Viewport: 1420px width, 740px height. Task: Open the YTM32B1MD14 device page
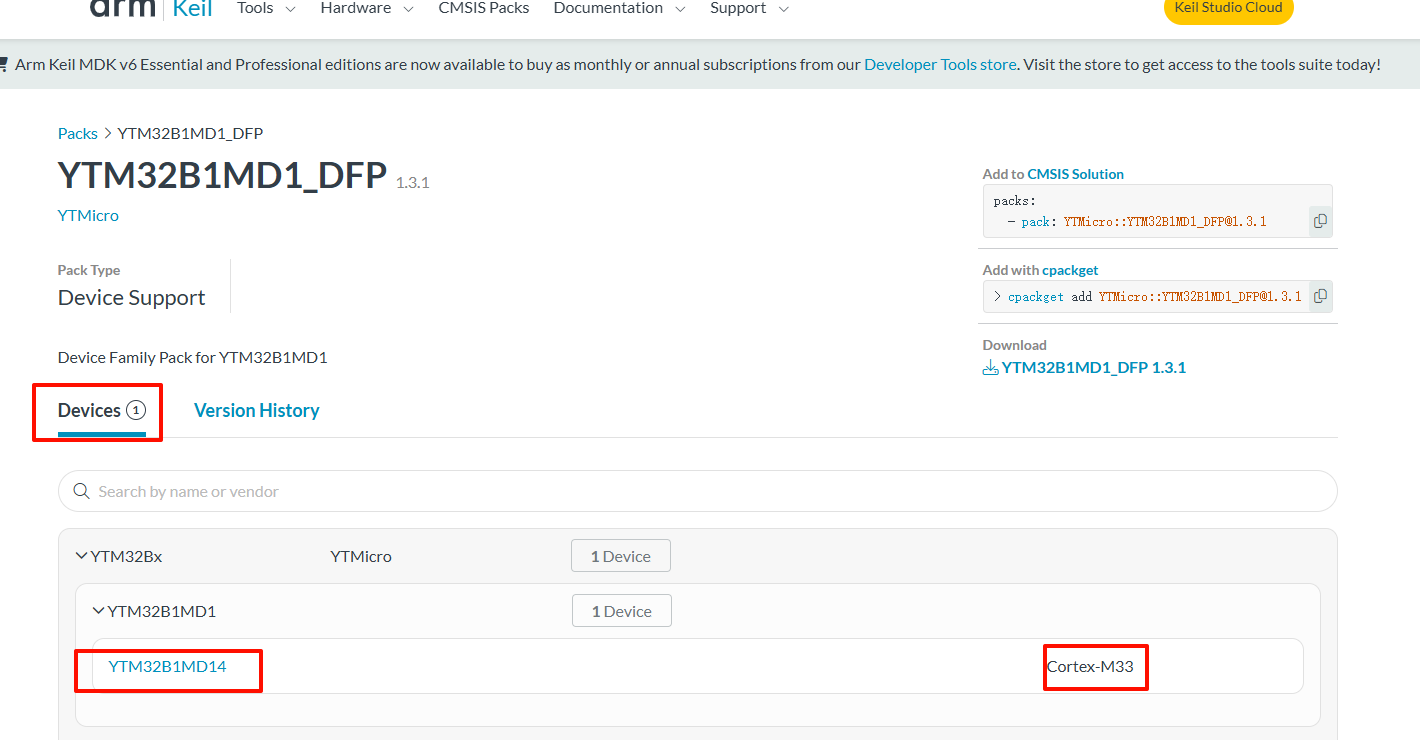click(x=167, y=666)
